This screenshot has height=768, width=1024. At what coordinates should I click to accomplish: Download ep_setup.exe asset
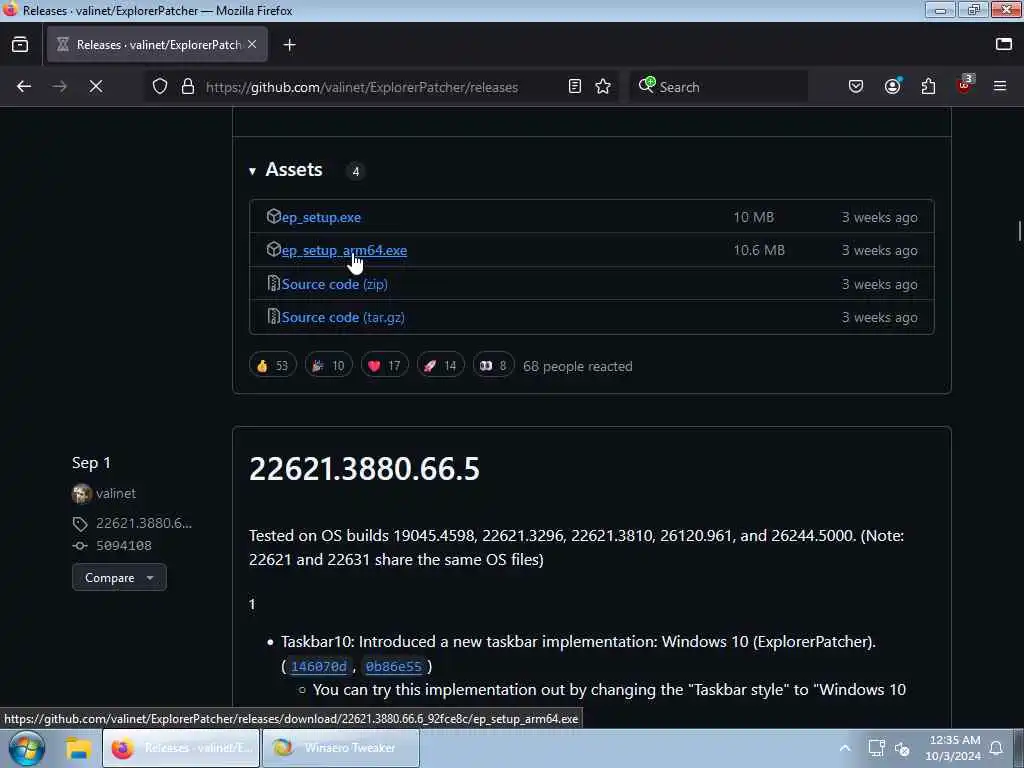coord(321,217)
